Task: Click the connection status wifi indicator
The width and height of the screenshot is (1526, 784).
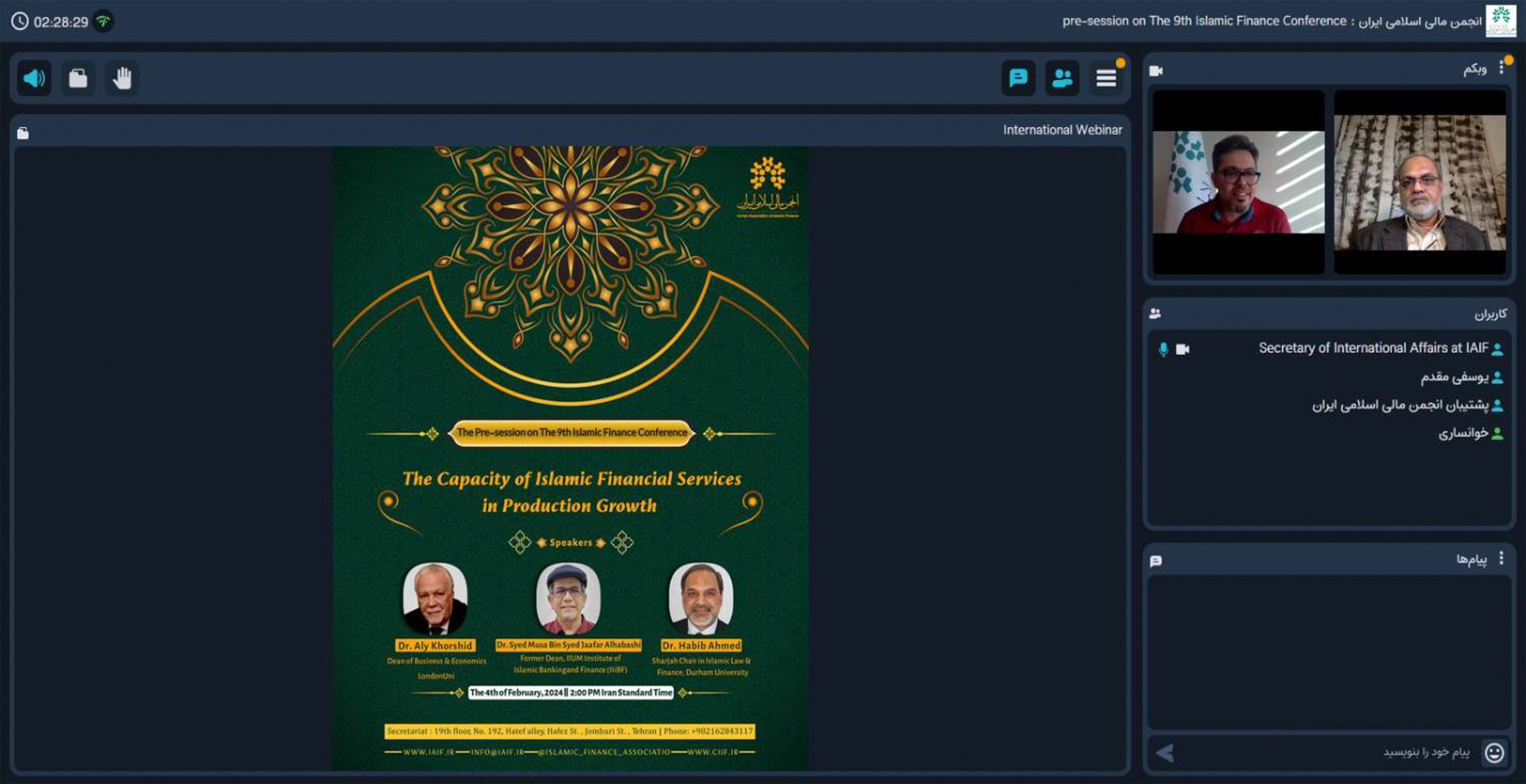Action: tap(104, 21)
